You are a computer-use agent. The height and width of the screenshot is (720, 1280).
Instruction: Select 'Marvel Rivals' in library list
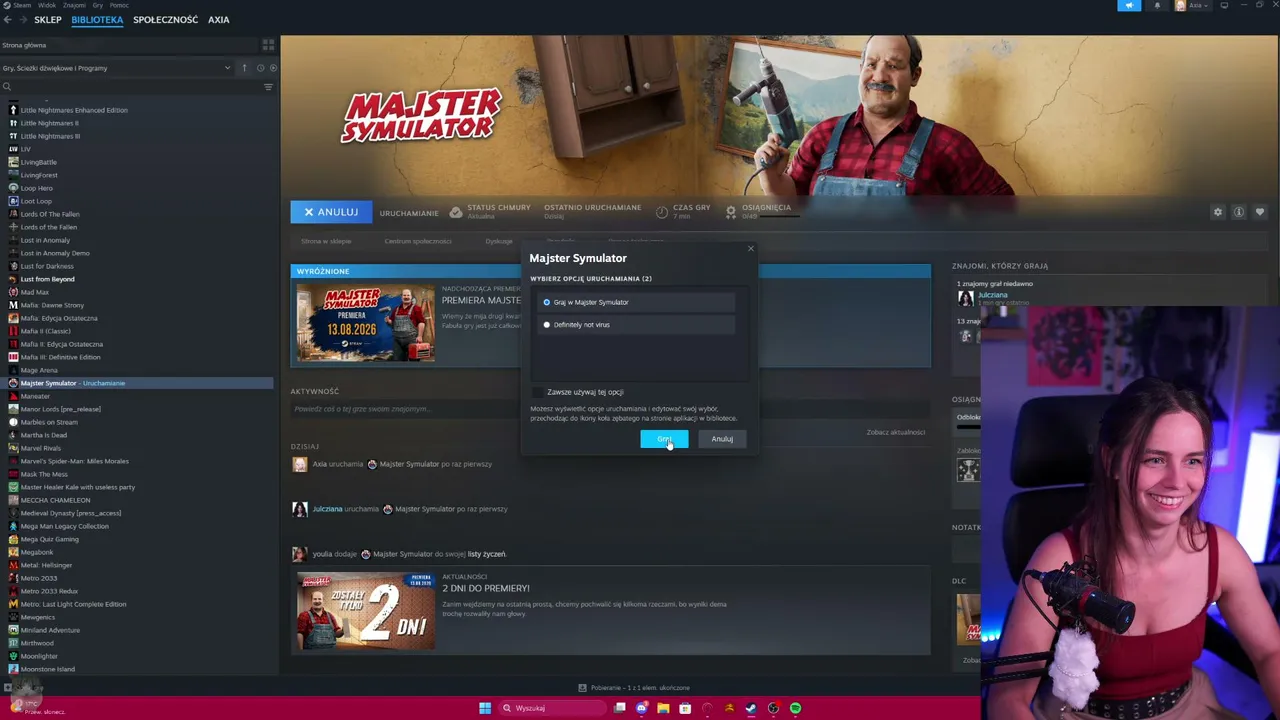(41, 448)
